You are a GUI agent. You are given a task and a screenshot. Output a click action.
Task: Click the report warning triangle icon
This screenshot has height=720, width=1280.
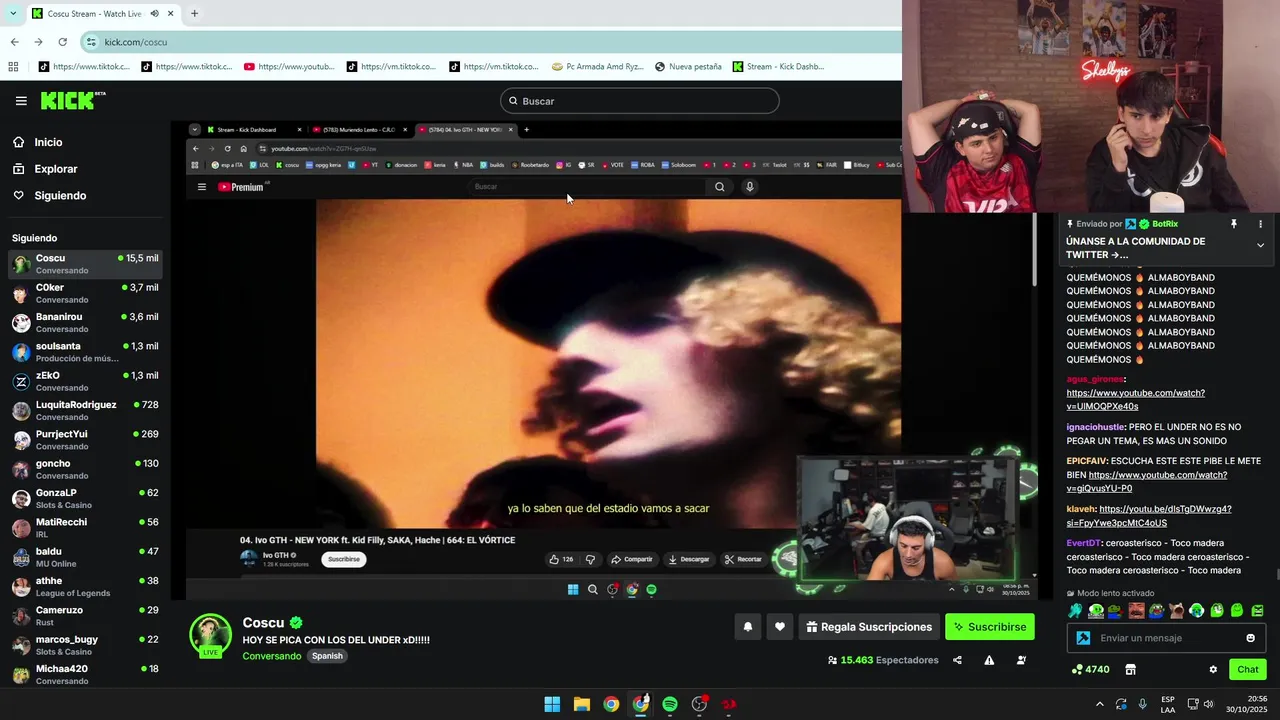(989, 660)
